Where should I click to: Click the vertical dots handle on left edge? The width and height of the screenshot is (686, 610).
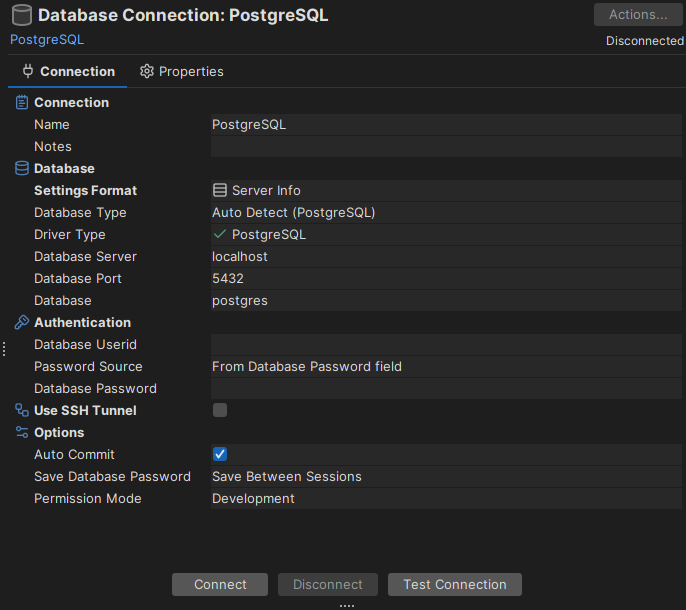point(4,349)
